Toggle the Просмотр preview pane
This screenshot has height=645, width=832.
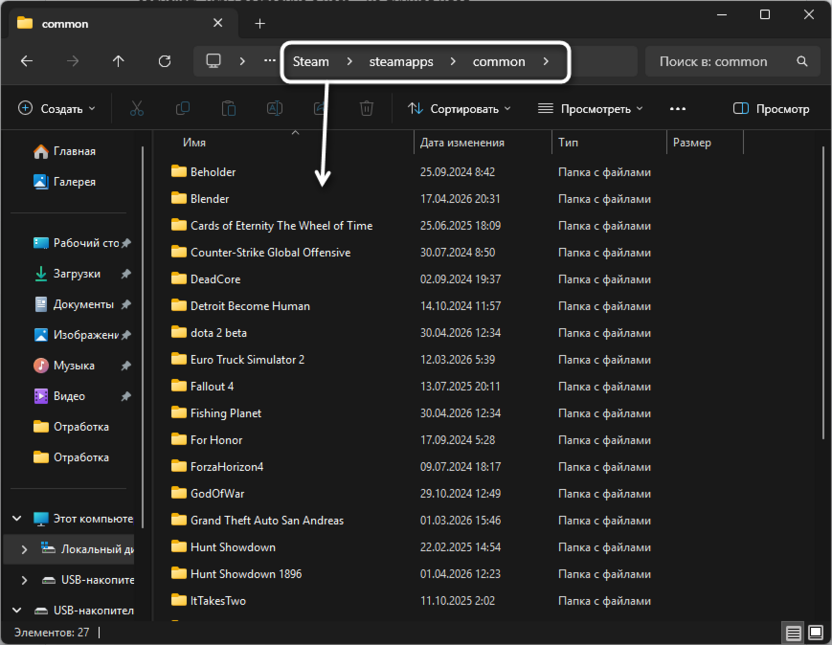[x=771, y=109]
